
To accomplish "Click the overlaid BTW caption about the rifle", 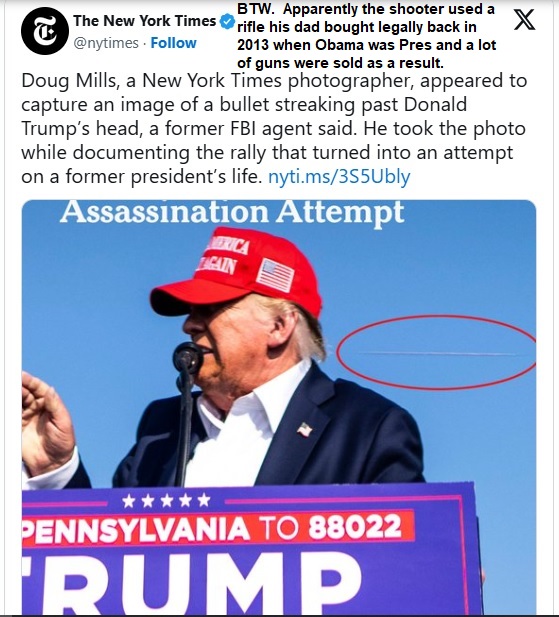I will (366, 36).
